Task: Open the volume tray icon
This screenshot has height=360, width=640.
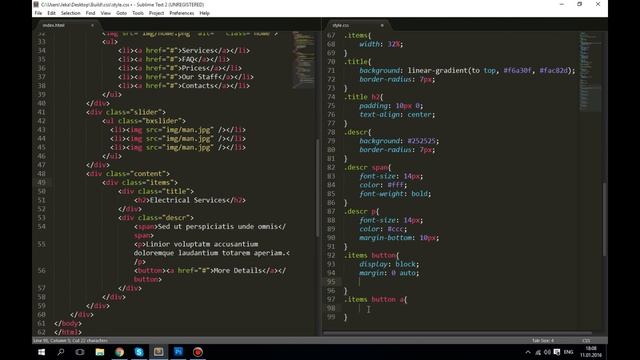Action: (547, 352)
